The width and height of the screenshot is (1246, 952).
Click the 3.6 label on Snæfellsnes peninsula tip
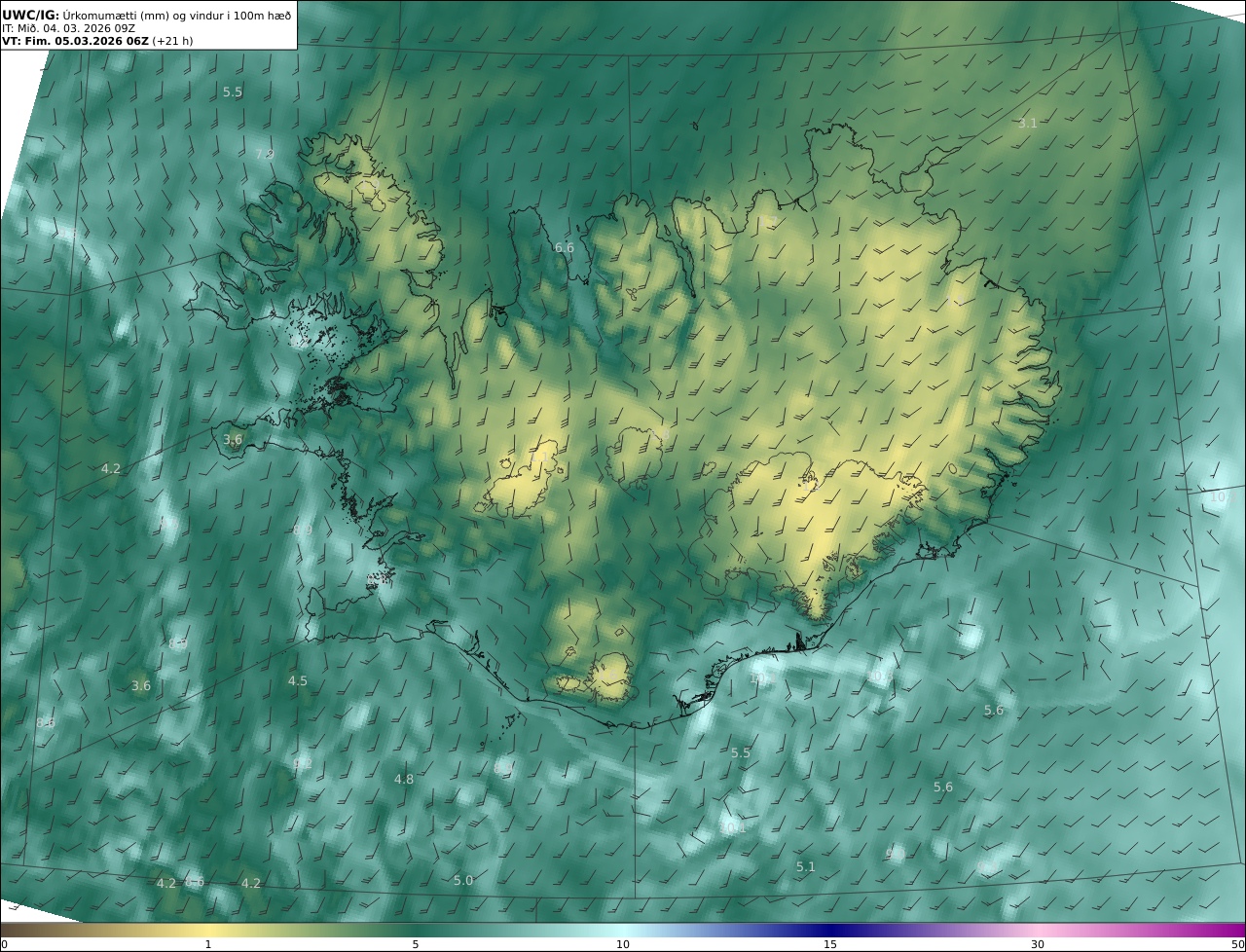[x=233, y=439]
